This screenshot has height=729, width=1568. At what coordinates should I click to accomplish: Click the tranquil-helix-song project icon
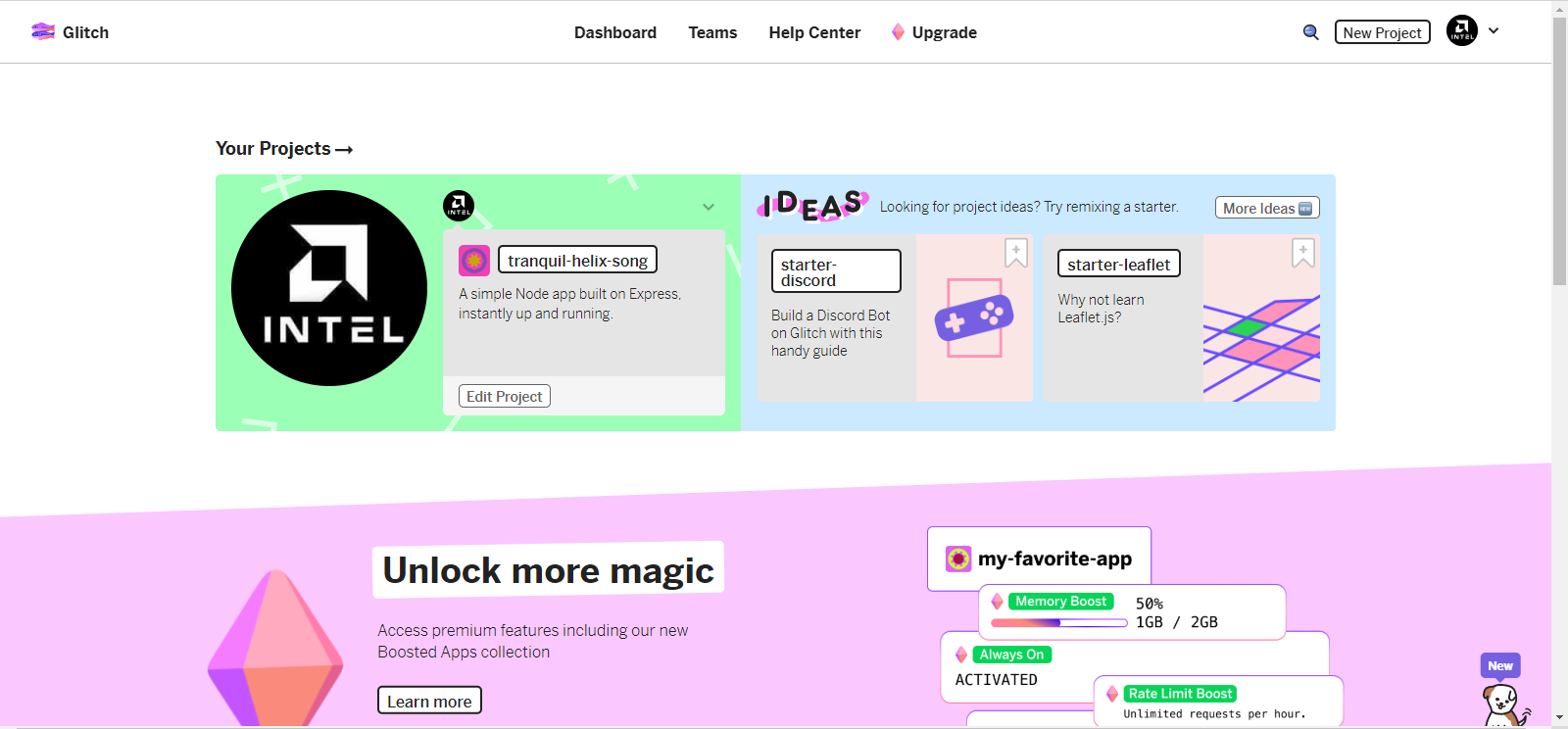[474, 261]
